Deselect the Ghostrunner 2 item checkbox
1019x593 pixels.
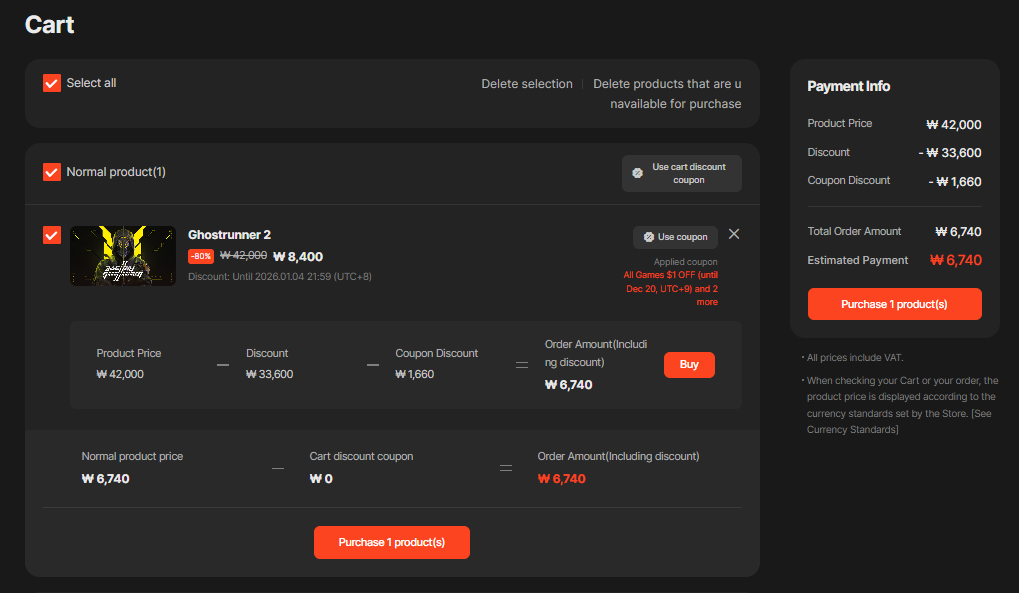[52, 235]
